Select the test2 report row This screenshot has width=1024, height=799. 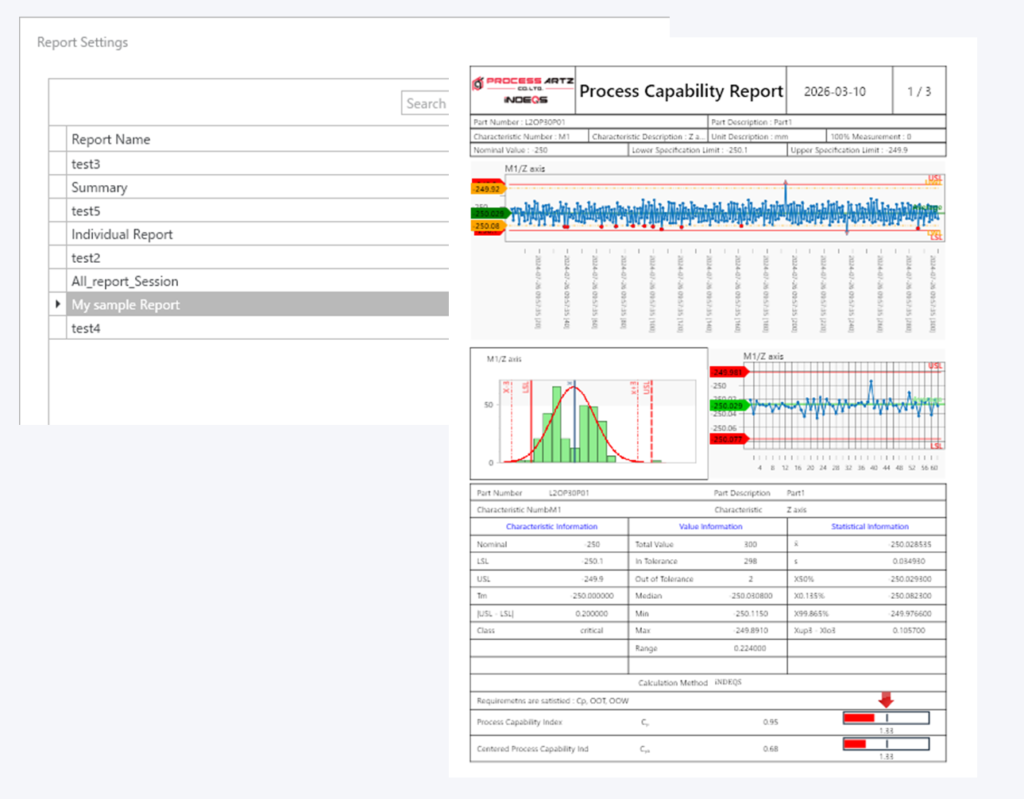pyautogui.click(x=85, y=258)
